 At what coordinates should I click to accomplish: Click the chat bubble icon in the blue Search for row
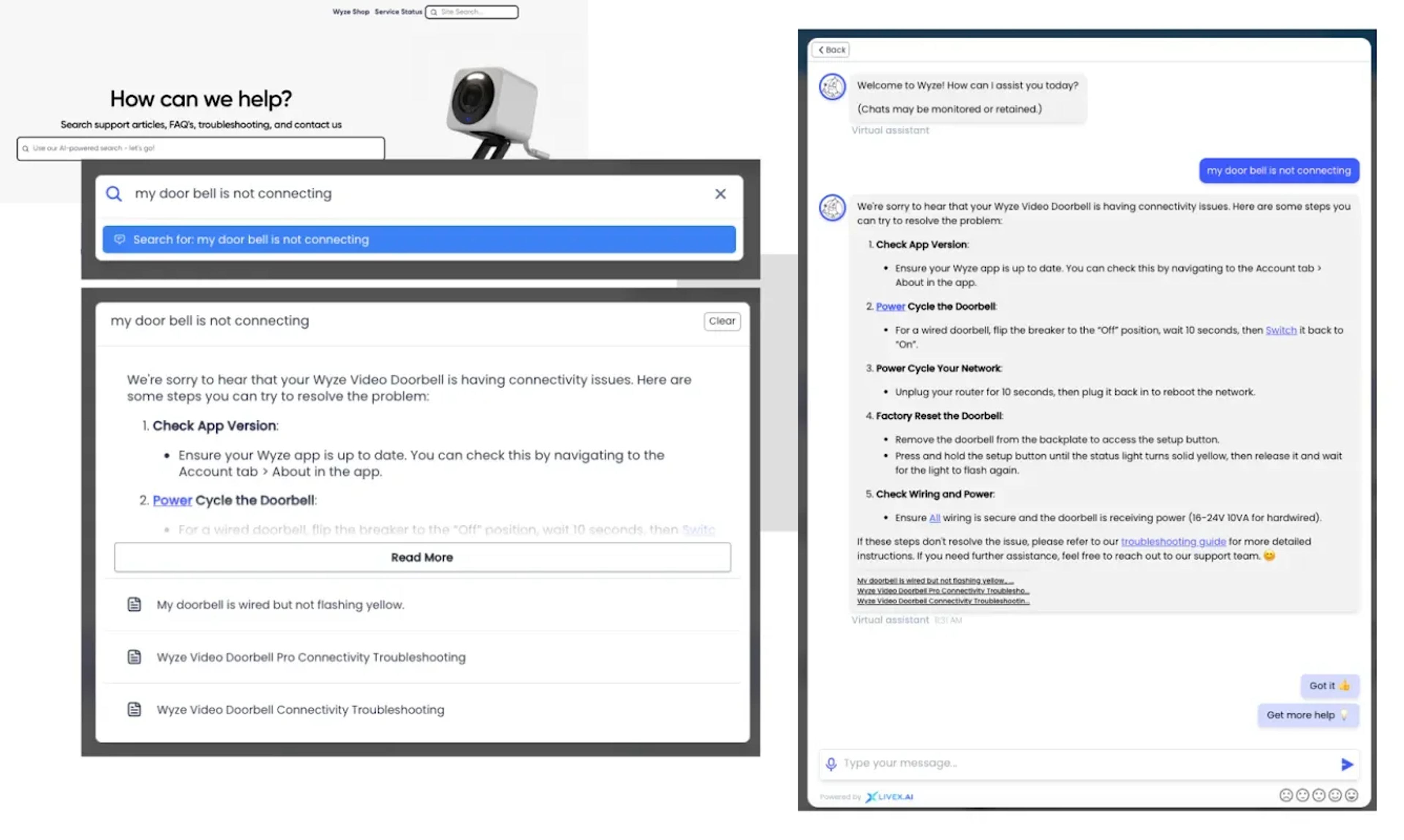(120, 239)
